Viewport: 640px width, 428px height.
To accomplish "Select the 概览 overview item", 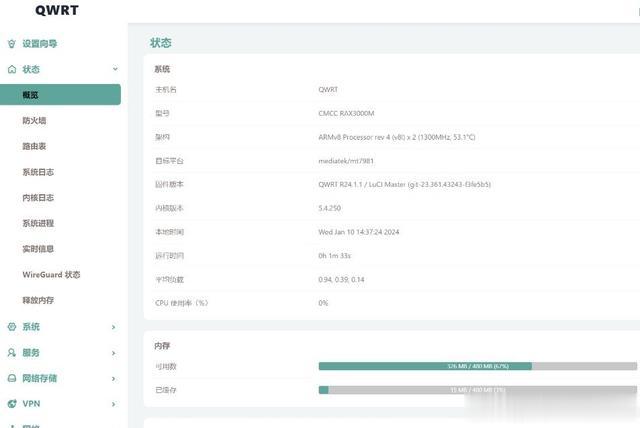I will point(60,95).
